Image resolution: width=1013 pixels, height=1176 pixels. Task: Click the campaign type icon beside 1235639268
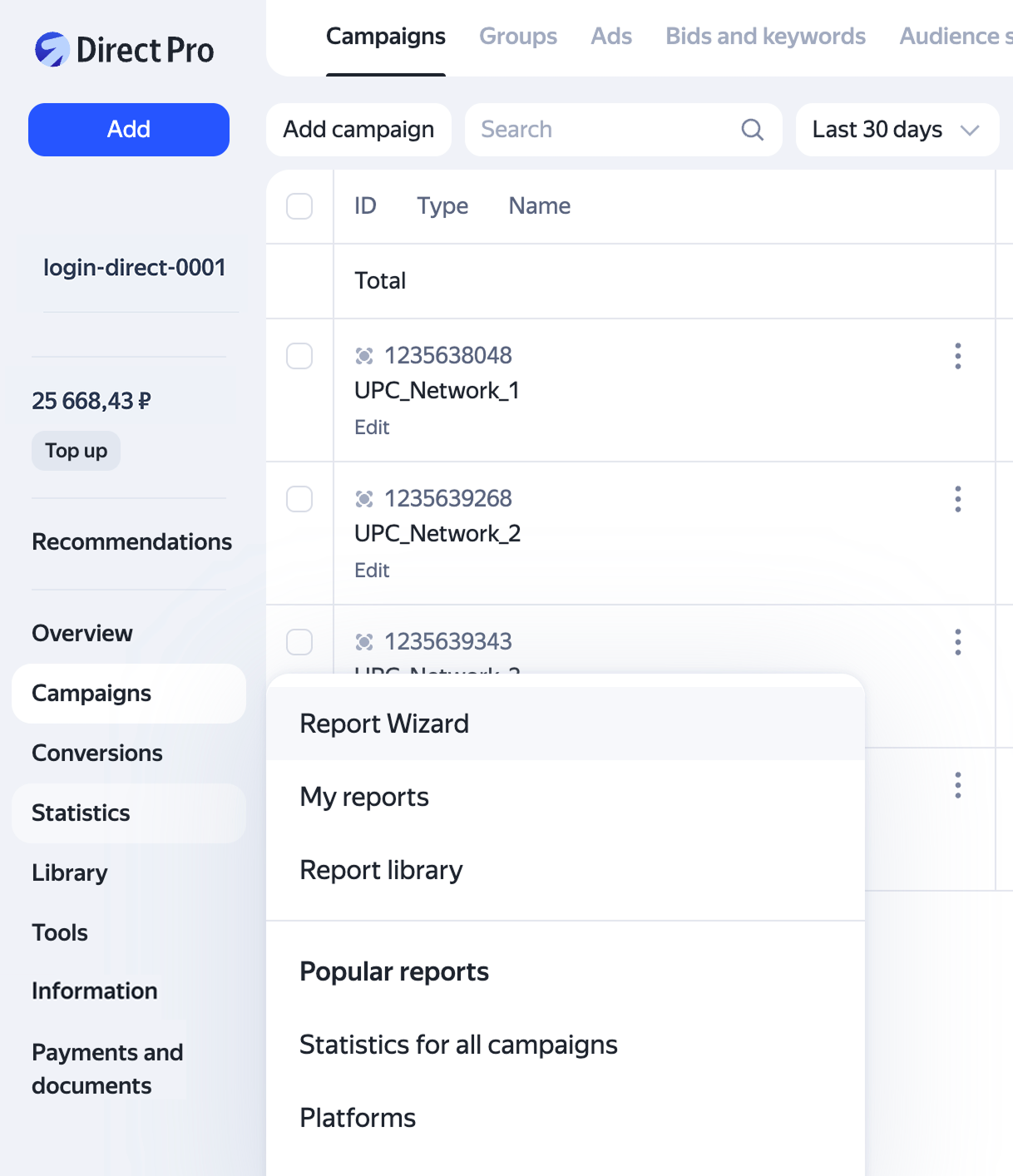click(x=364, y=499)
